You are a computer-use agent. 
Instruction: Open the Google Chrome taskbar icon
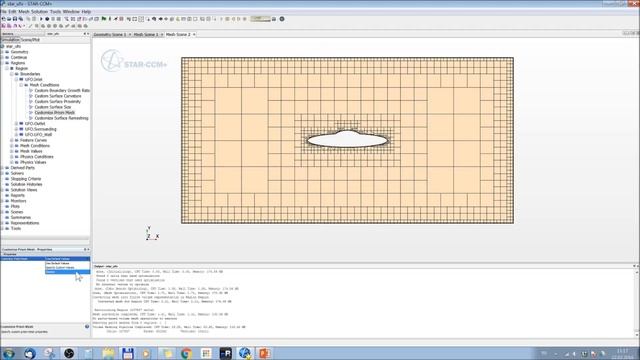(x=187, y=353)
